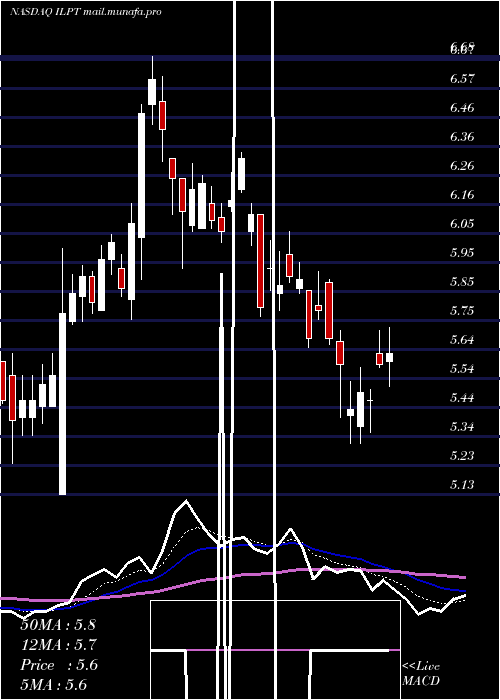Click the NASDAQ ILPT mail.munafa.pro title text
The height and width of the screenshot is (700, 500).
click(86, 12)
